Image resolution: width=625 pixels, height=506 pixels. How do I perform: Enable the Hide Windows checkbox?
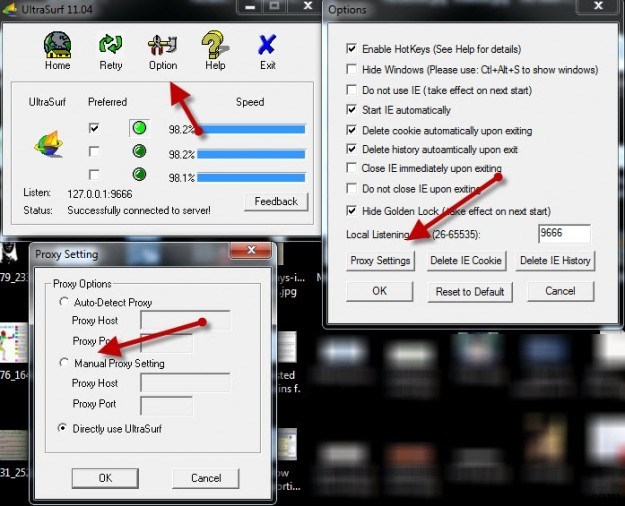pyautogui.click(x=351, y=69)
